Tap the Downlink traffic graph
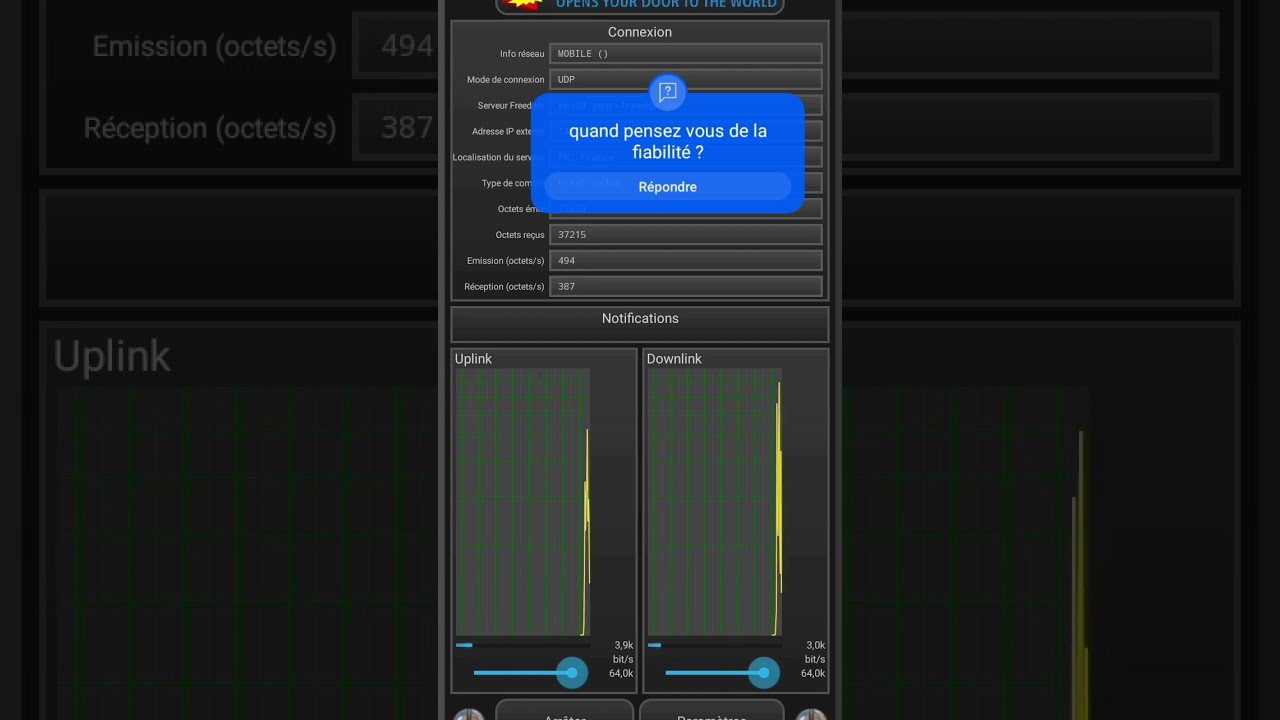Screen dimensions: 1280x720 (715, 502)
